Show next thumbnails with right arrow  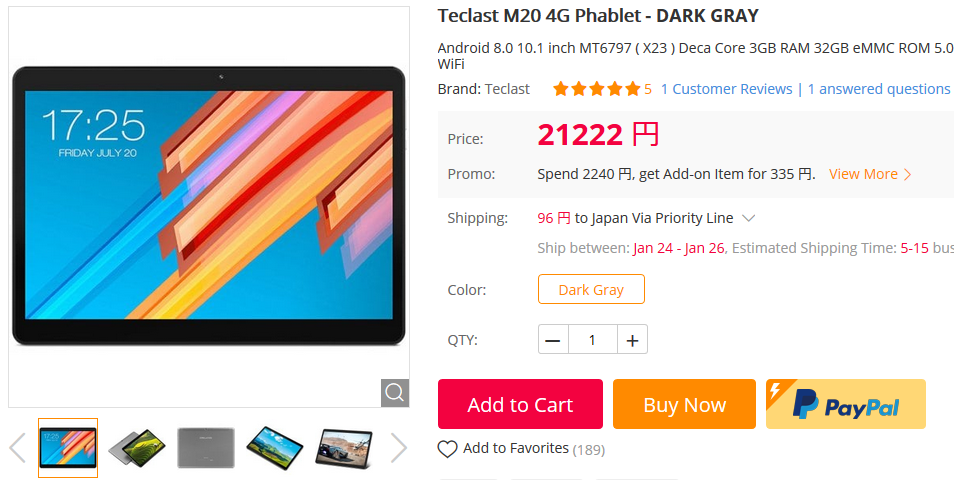click(x=399, y=448)
